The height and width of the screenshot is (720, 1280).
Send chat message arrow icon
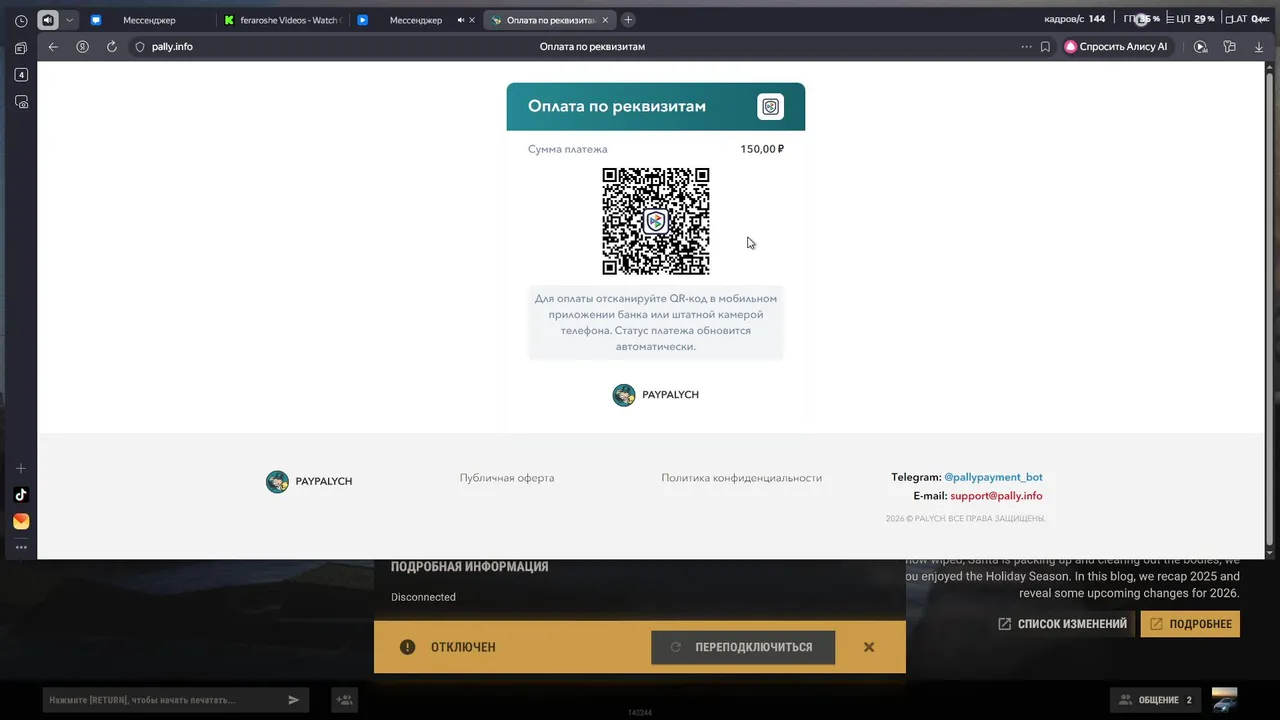(294, 700)
